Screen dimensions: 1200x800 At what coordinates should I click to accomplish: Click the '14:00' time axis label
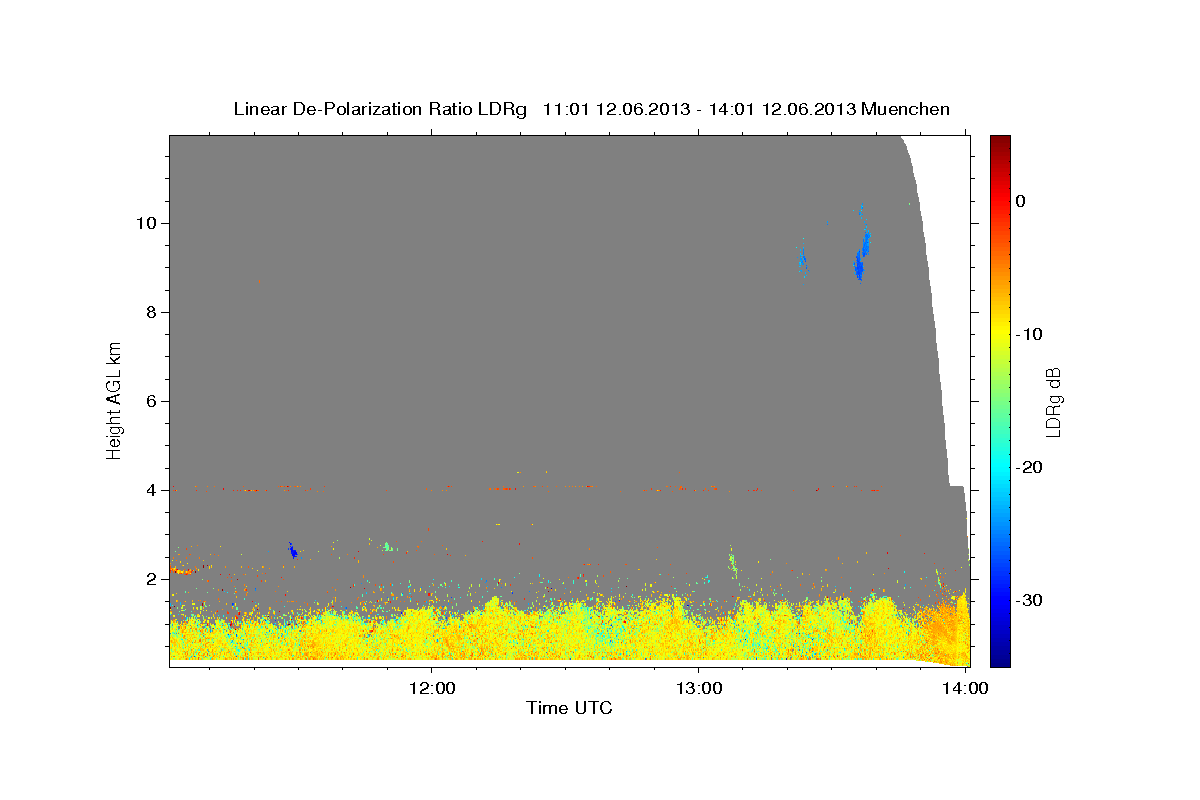click(965, 688)
